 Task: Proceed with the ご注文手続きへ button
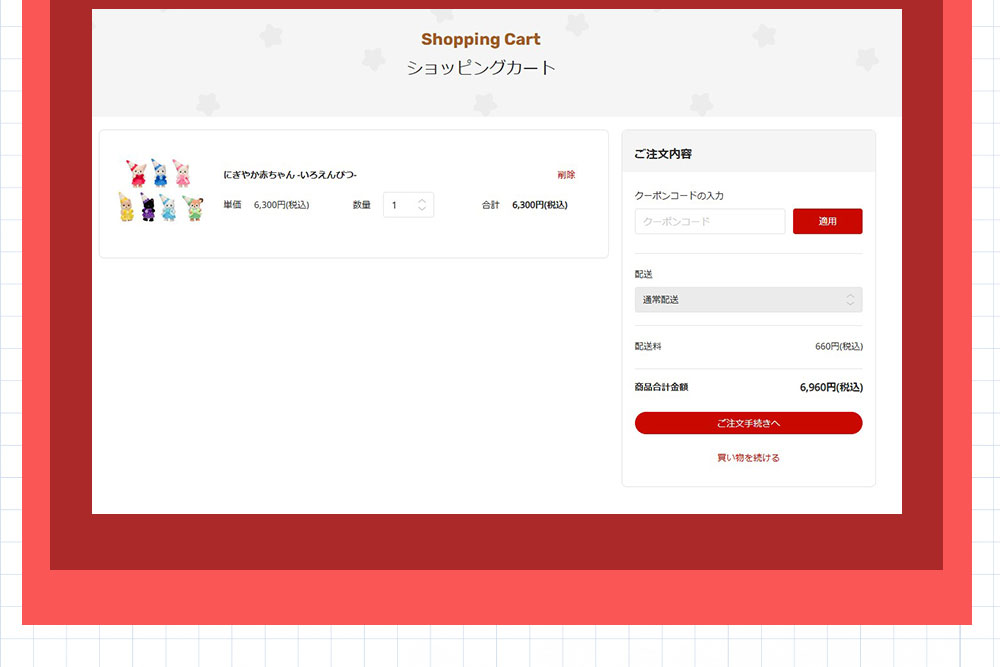(x=748, y=423)
